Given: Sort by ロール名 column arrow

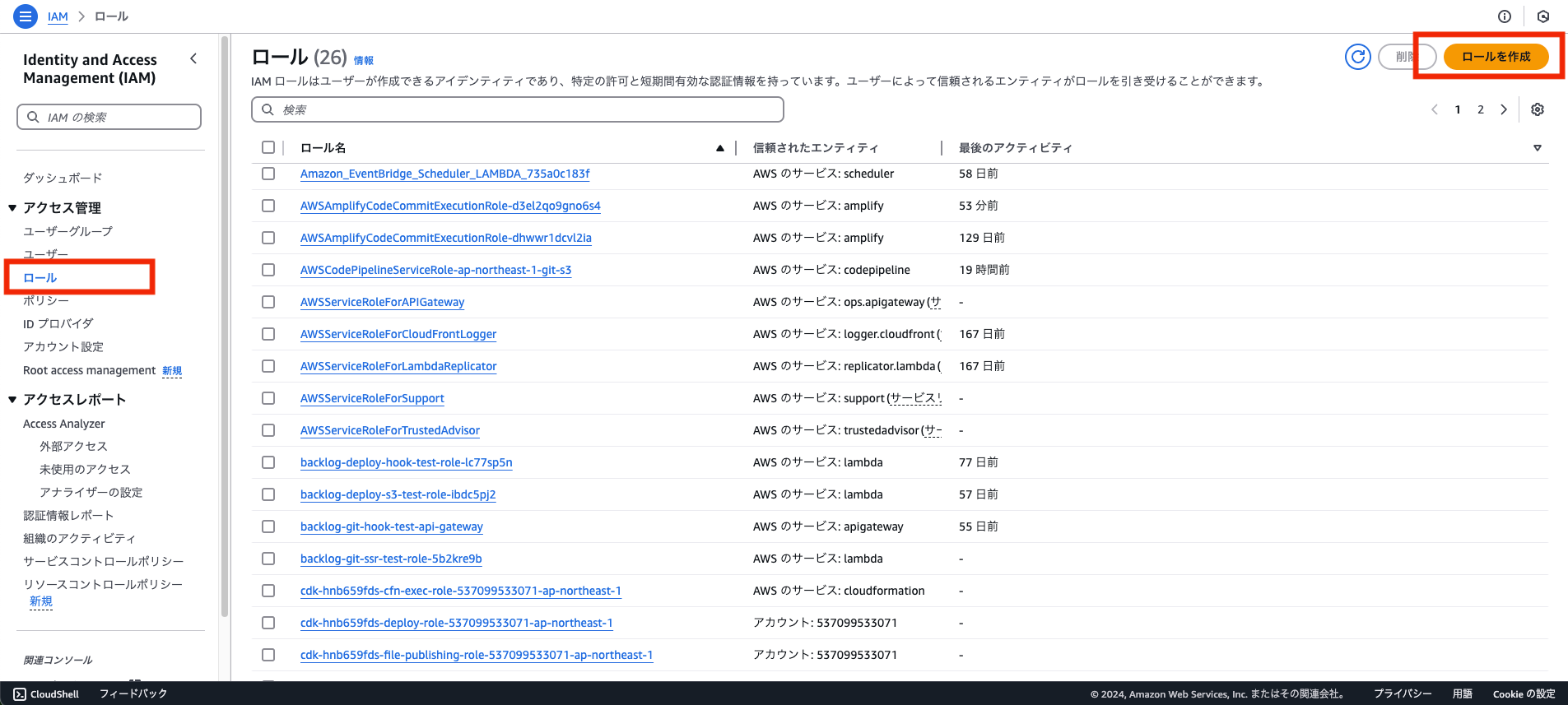Looking at the screenshot, I should (719, 148).
